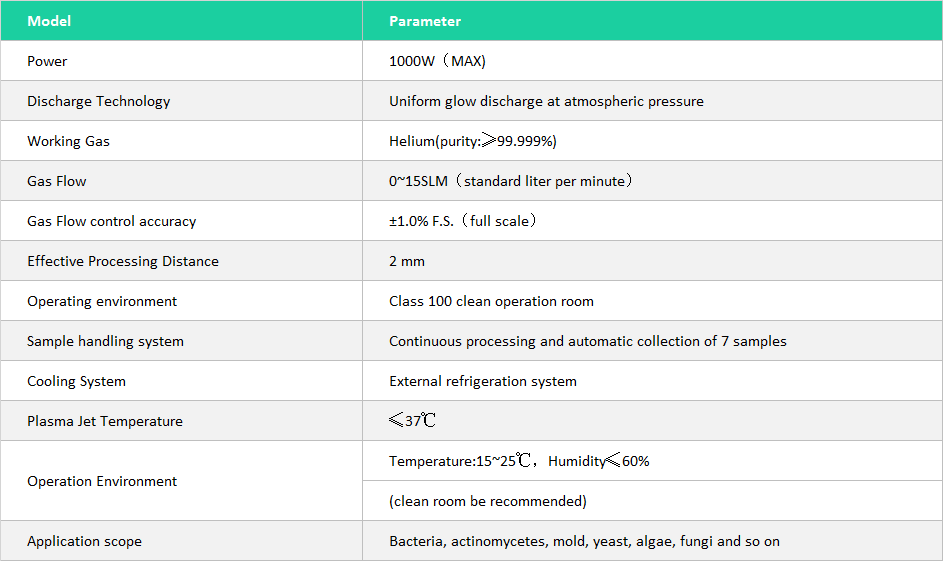Click the "Bacteria, actinomycetes, mold" application text

click(584, 541)
